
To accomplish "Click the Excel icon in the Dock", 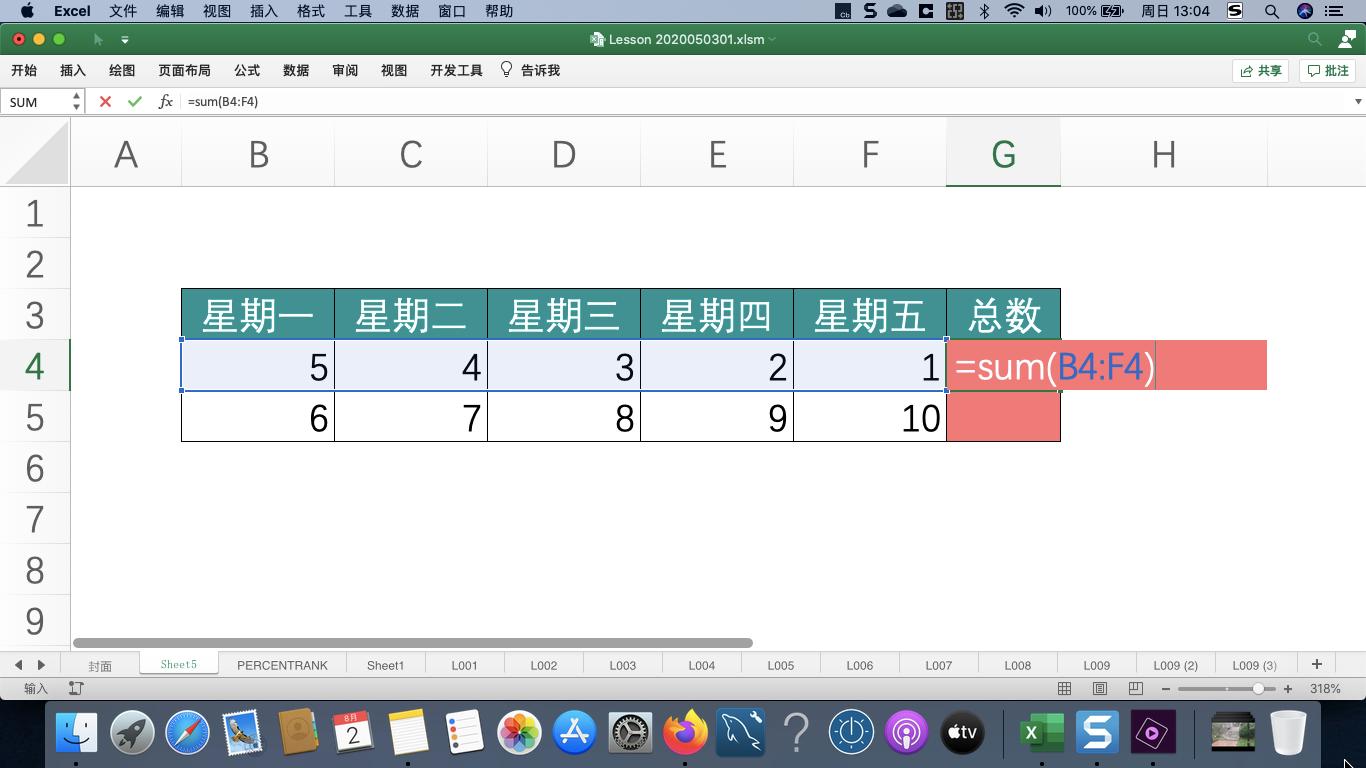I will [x=1041, y=732].
